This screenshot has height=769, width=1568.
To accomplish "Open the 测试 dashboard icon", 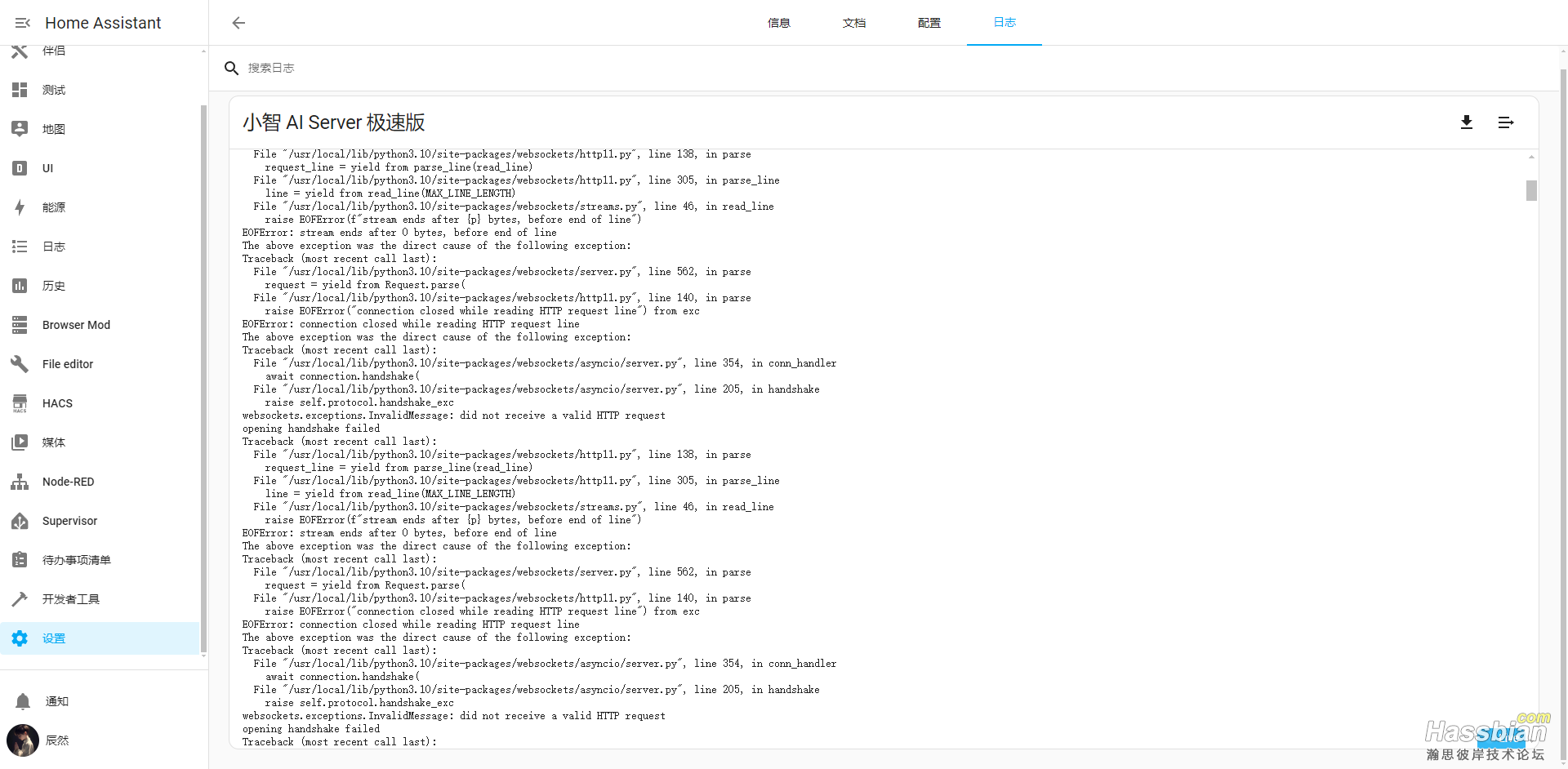I will [20, 90].
